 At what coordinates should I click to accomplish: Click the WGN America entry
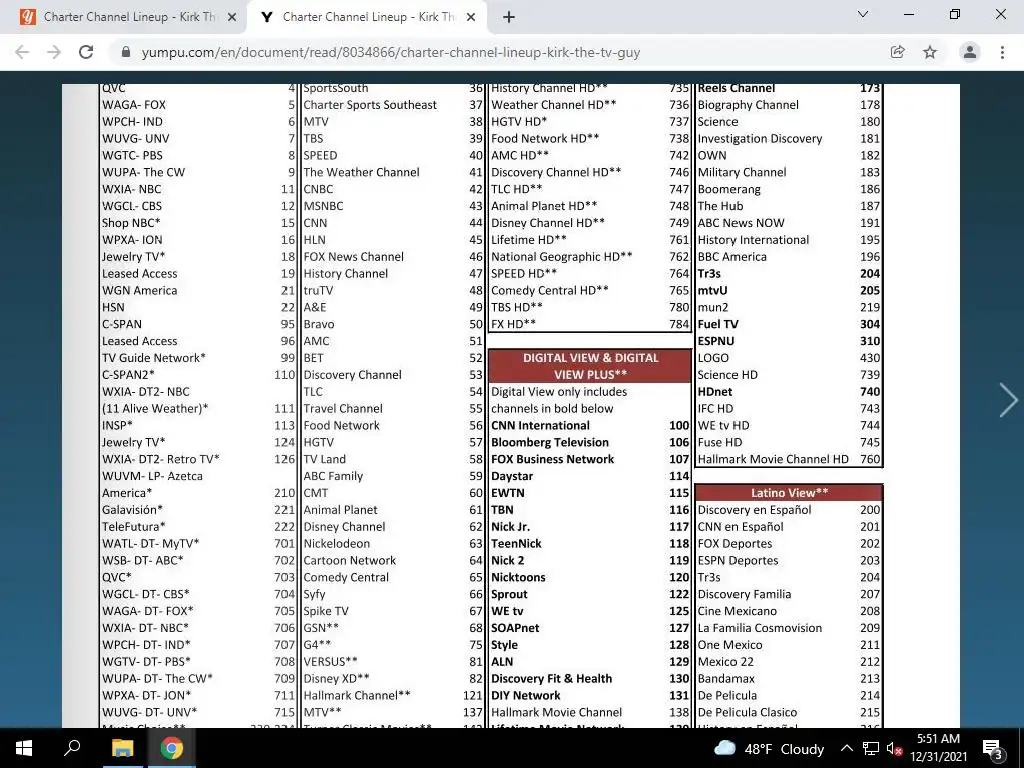[139, 291]
